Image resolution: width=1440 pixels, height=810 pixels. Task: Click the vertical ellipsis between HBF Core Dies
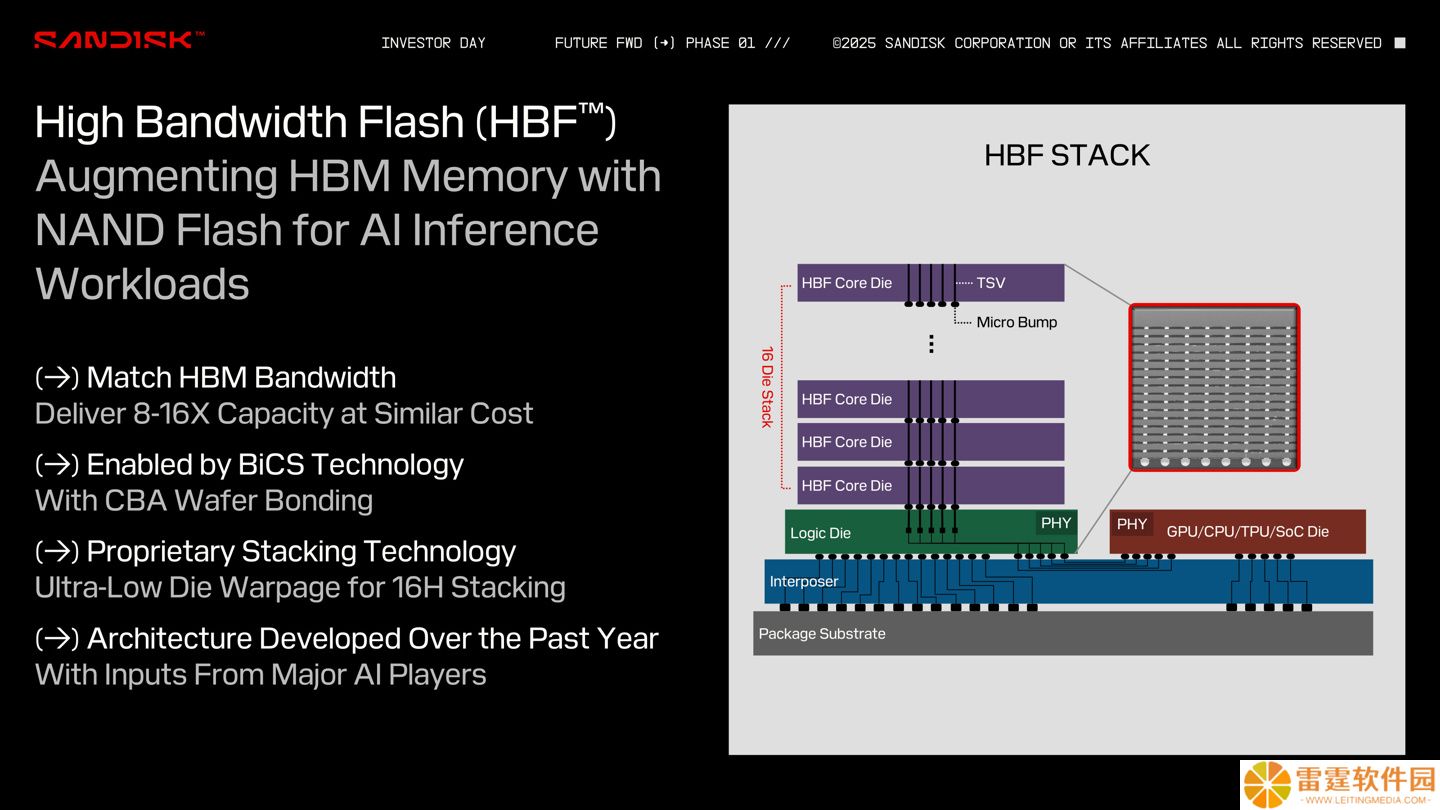(x=931, y=343)
